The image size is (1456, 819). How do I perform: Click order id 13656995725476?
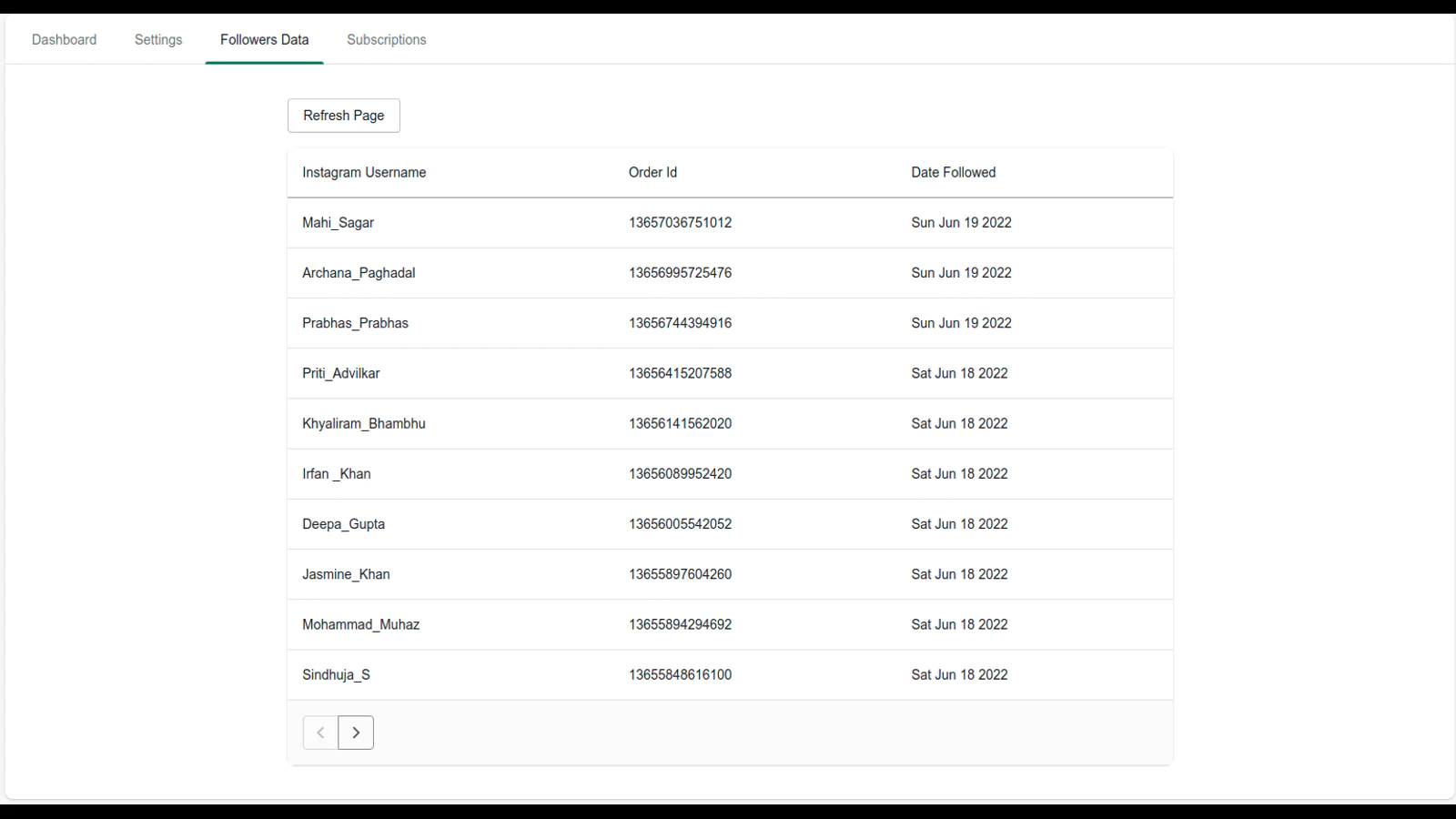tap(680, 273)
